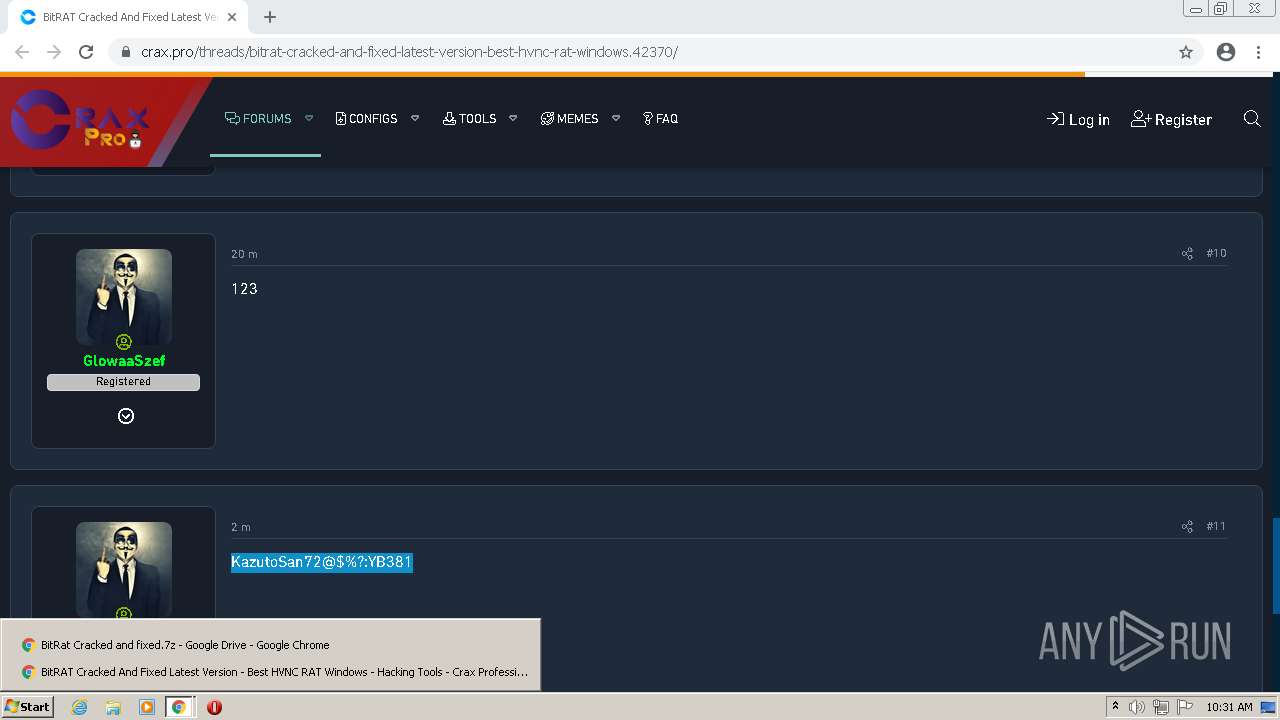
Task: Click the 20 m timestamp of post #10
Action: (x=244, y=254)
